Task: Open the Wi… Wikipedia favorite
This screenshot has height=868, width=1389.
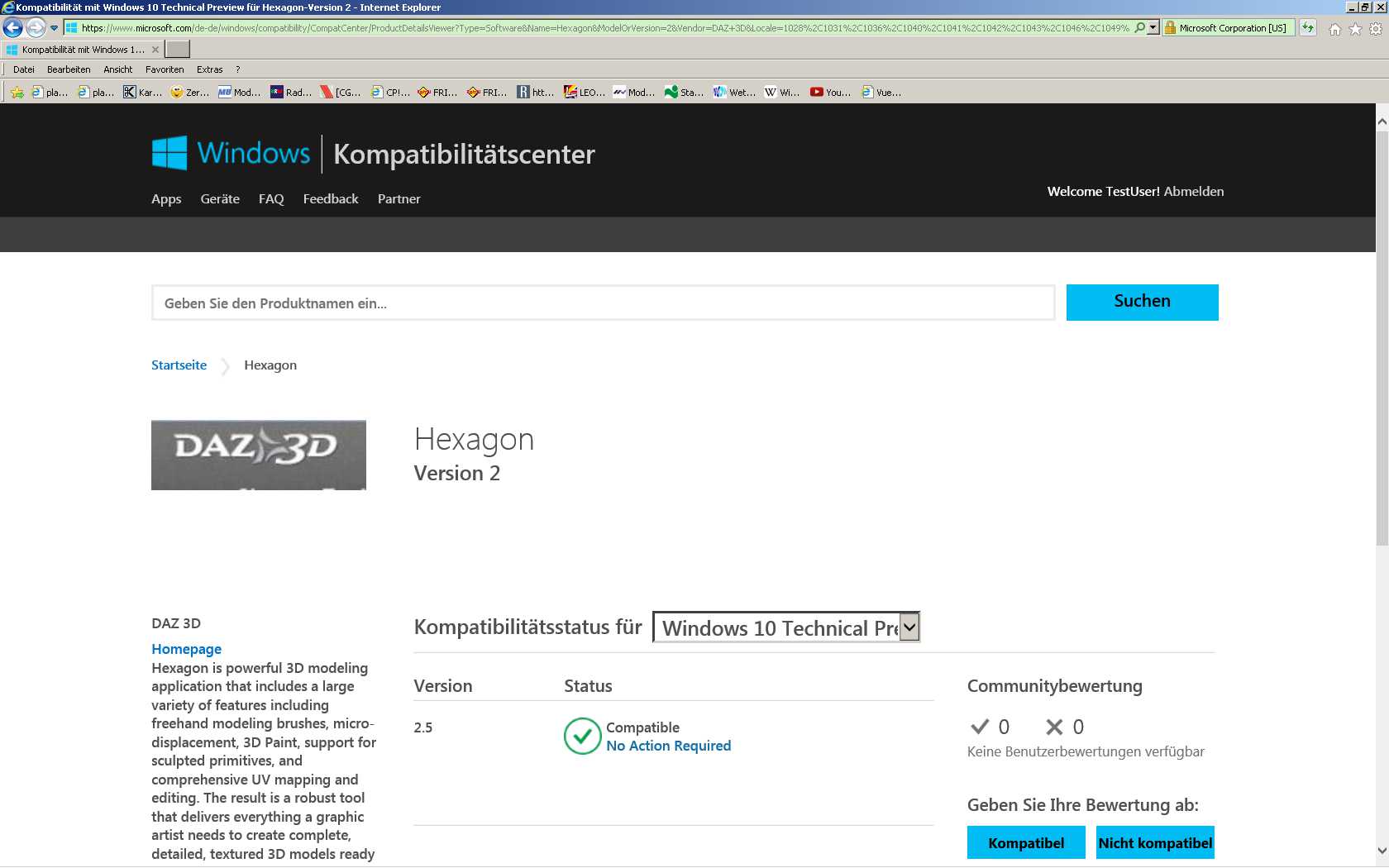Action: coord(782,93)
